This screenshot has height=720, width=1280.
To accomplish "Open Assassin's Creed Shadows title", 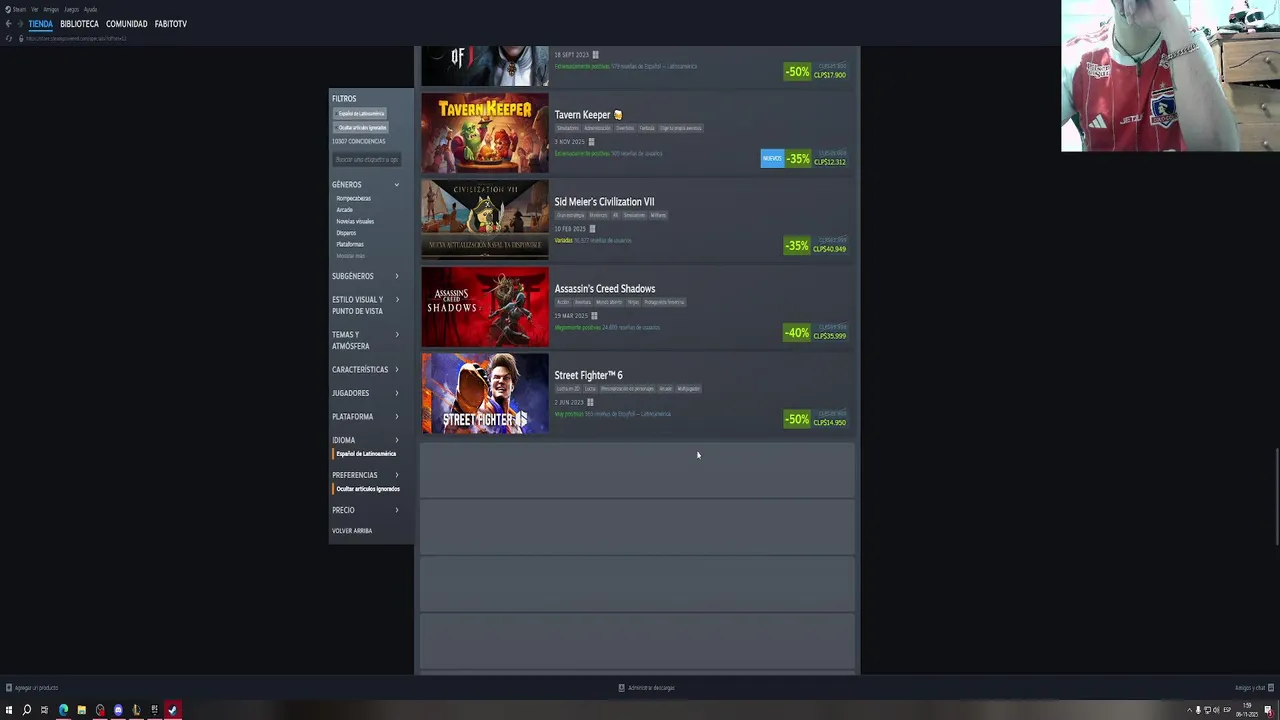I will click(605, 289).
